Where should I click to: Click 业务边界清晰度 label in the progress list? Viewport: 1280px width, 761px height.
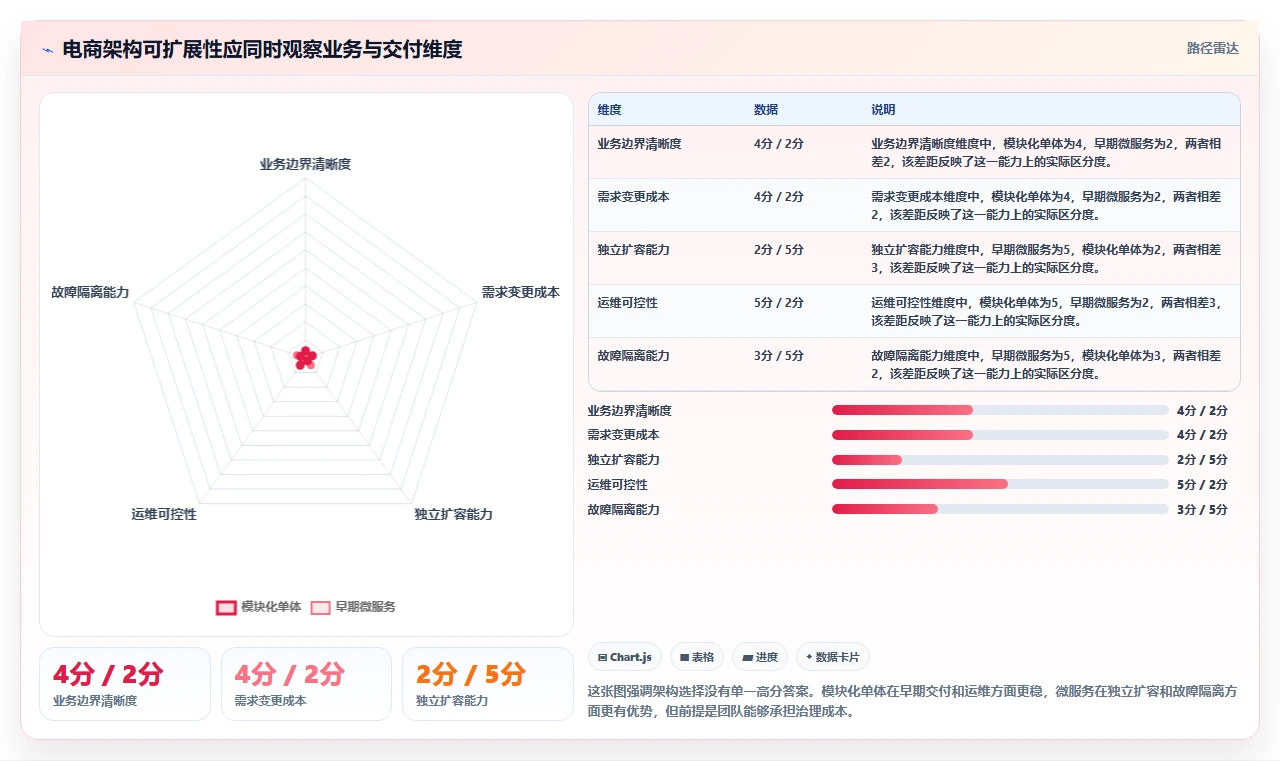click(x=629, y=410)
